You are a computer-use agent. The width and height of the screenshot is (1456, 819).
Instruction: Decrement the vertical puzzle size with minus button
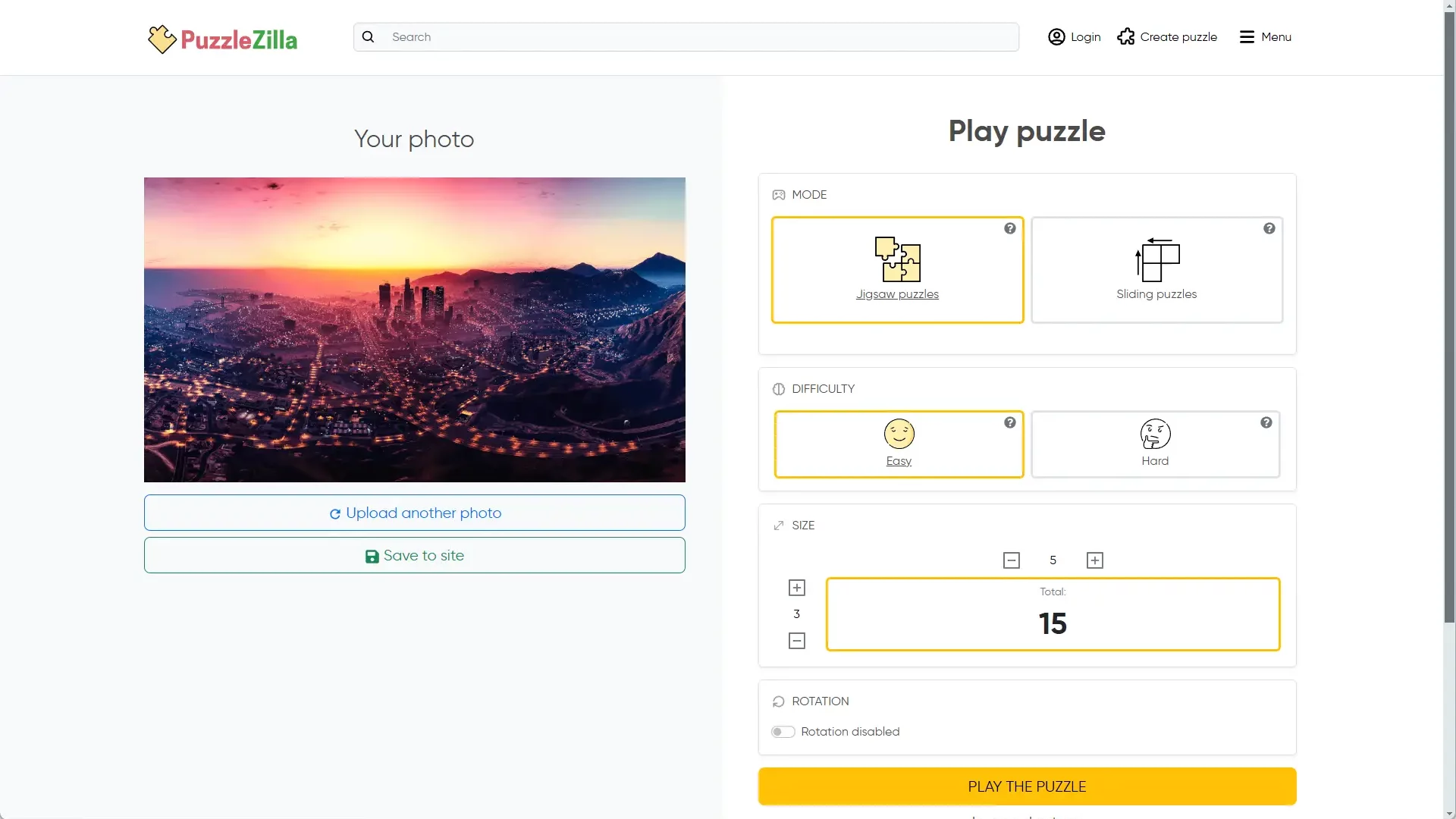point(797,640)
